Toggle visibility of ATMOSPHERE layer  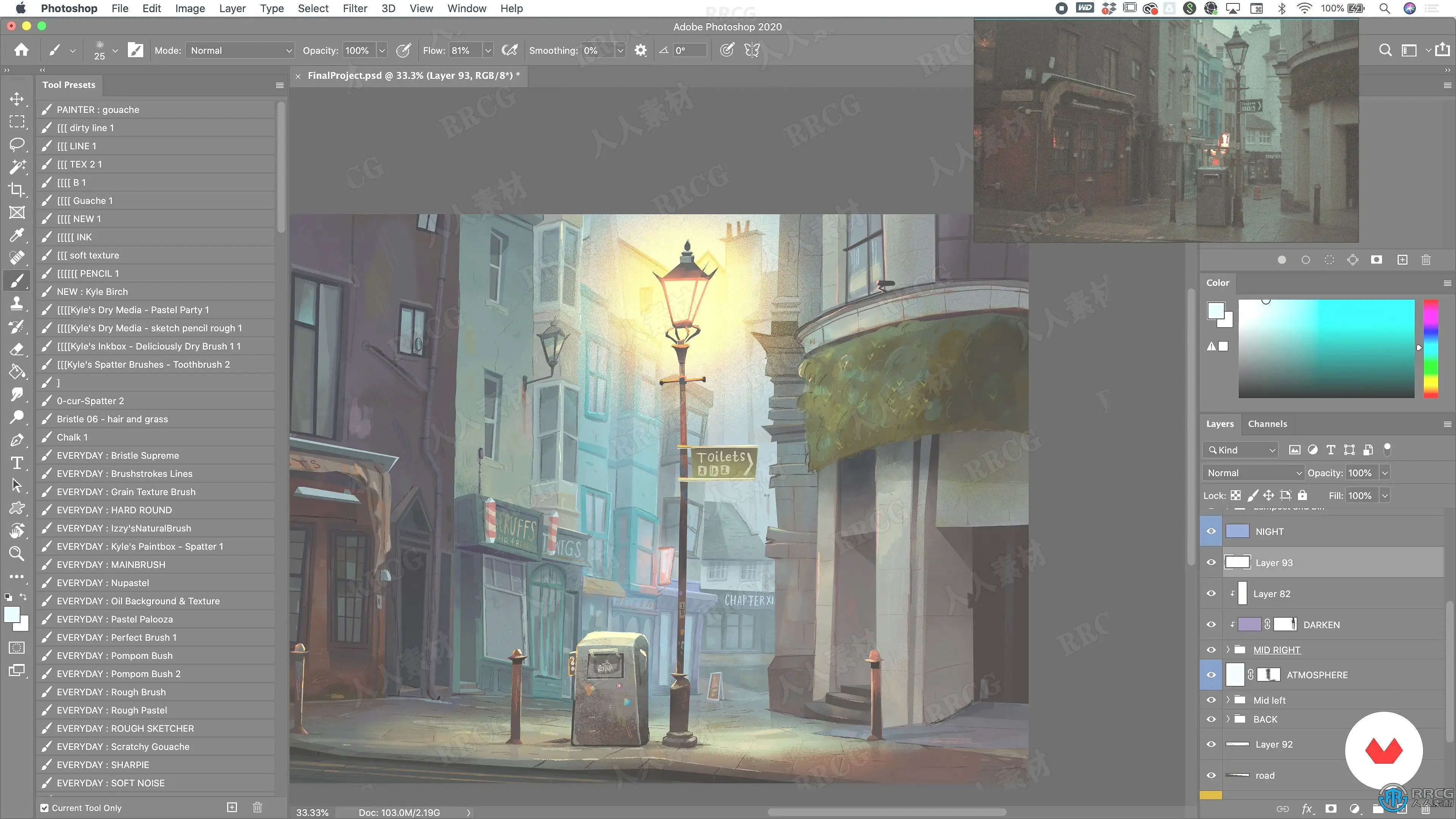click(x=1211, y=675)
